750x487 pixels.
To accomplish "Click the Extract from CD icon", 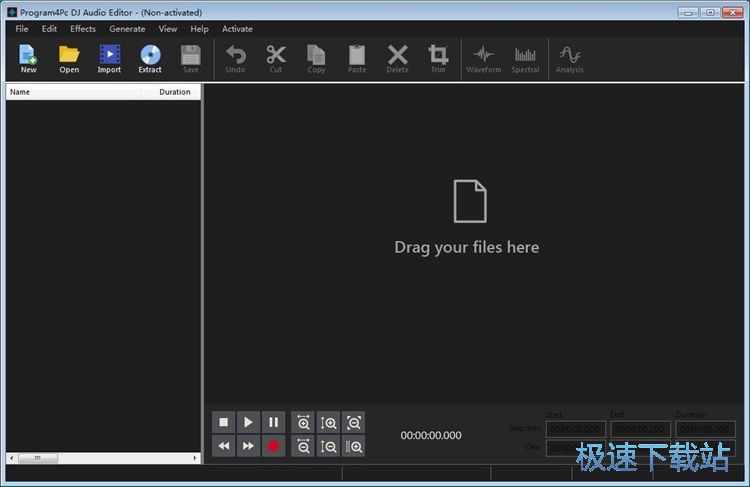I will [x=150, y=58].
